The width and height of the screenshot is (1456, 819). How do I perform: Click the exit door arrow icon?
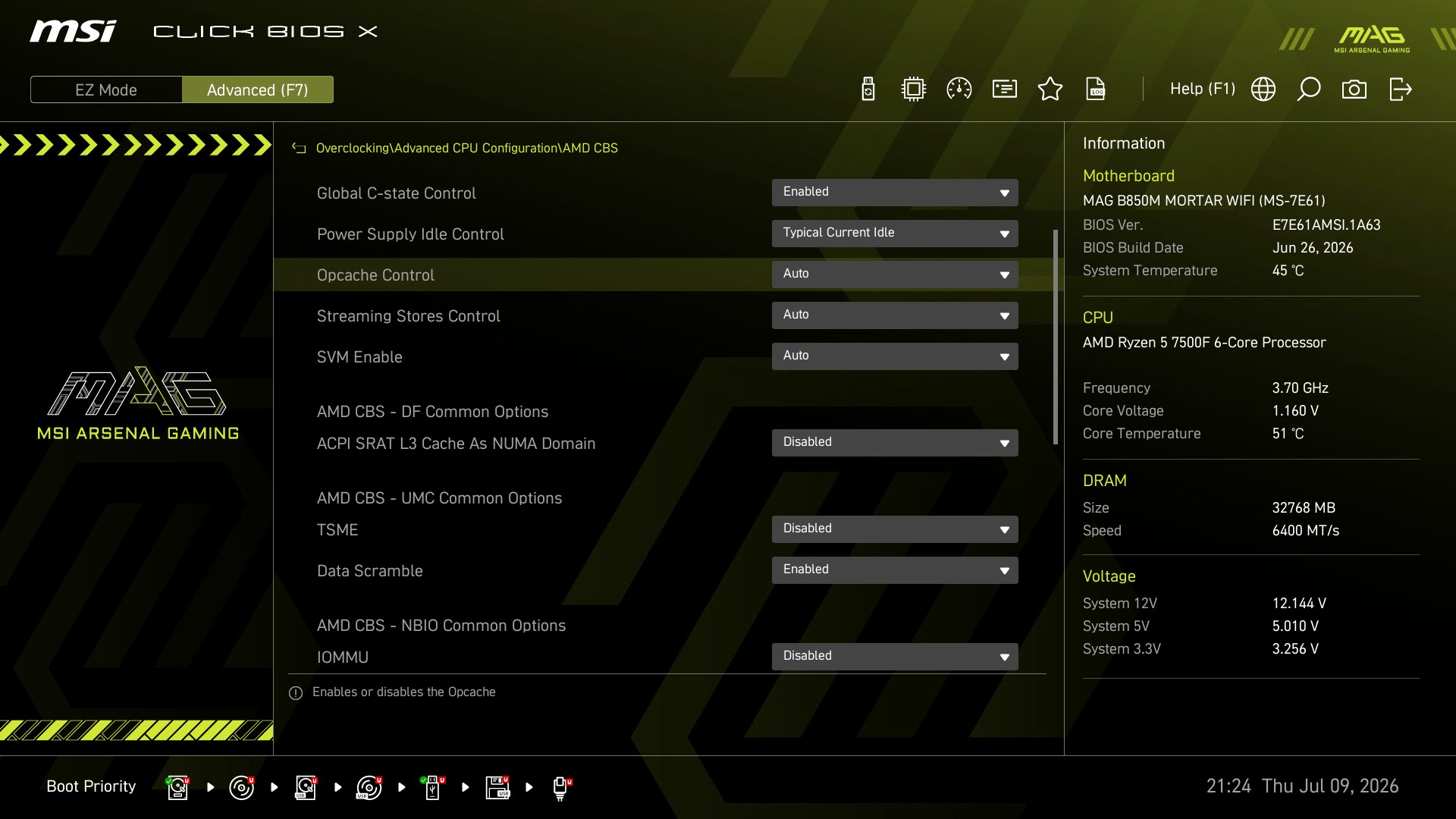coord(1401,89)
